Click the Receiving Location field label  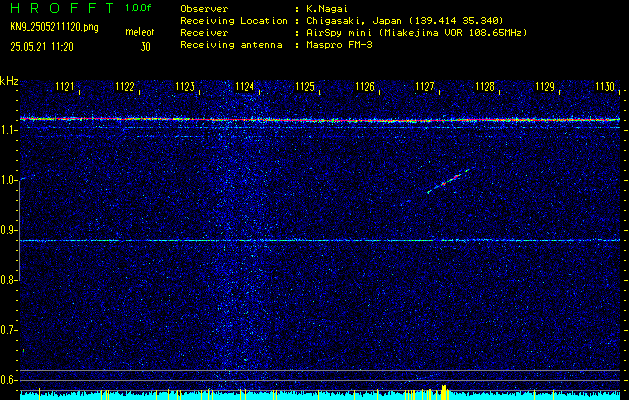tap(234, 21)
